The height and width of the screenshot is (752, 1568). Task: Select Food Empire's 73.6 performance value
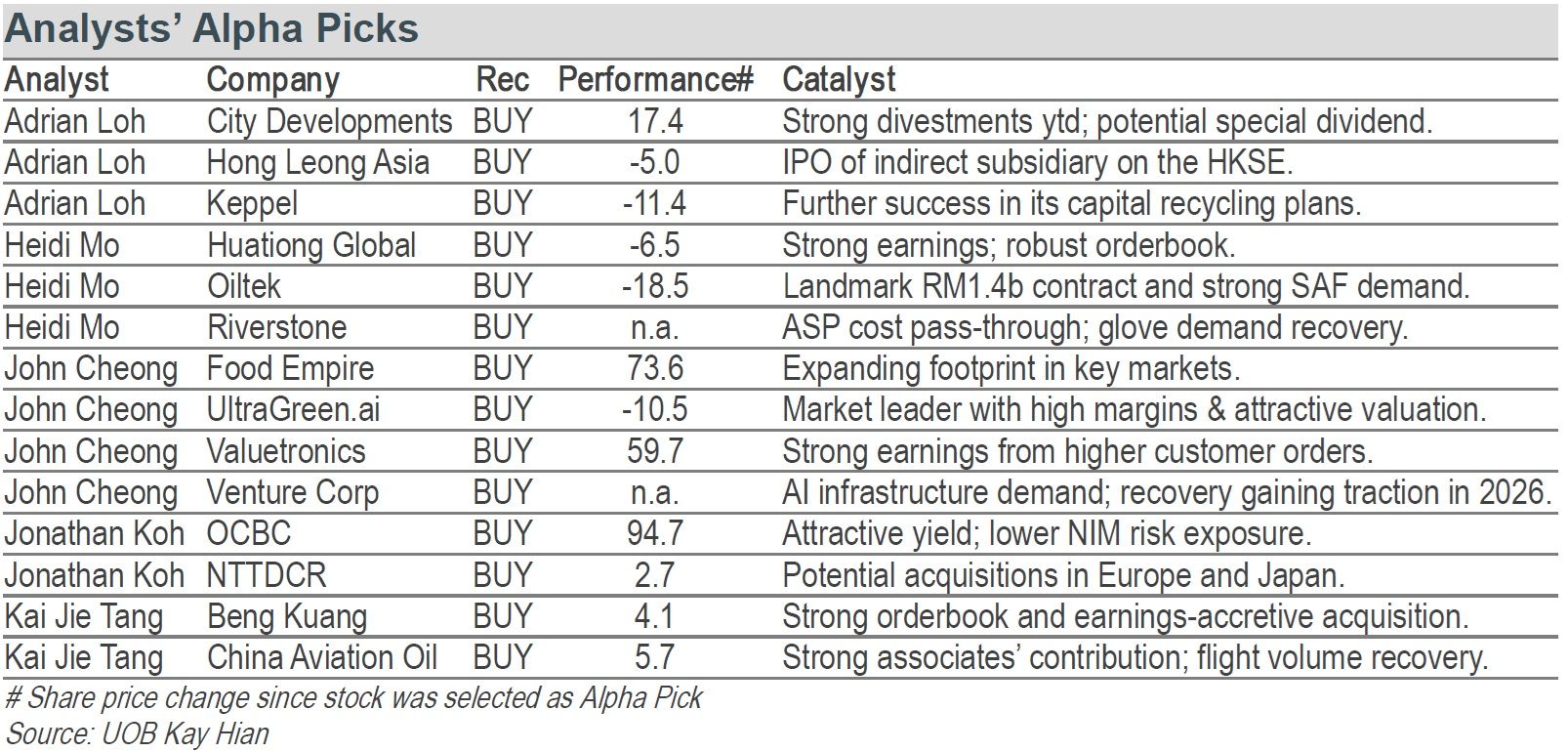pyautogui.click(x=654, y=368)
